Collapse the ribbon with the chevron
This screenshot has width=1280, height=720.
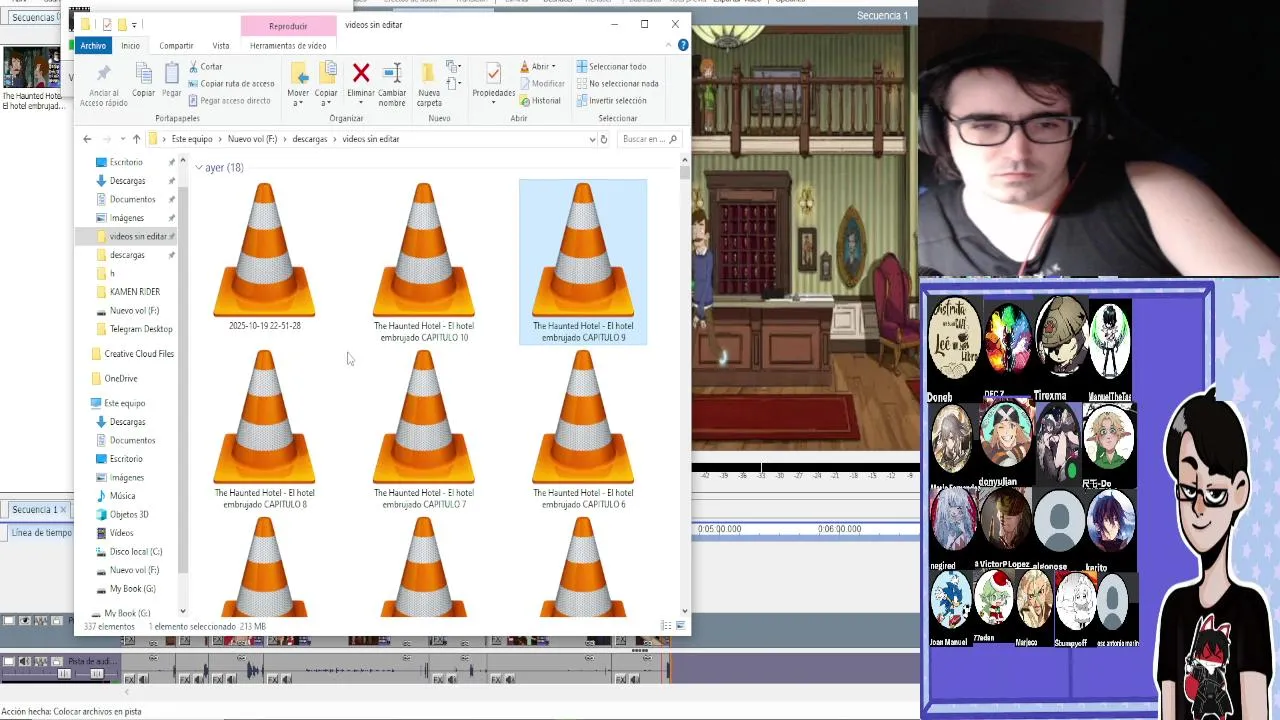[x=670, y=45]
